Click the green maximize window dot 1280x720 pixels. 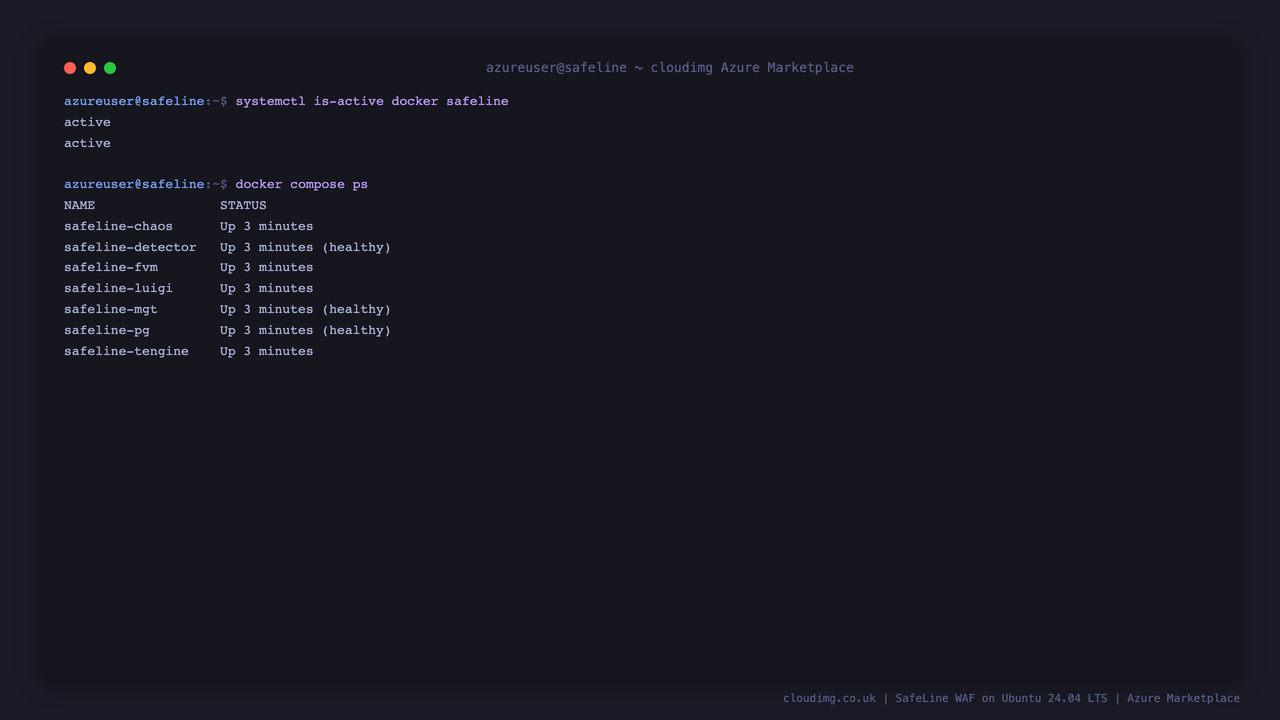[x=110, y=68]
